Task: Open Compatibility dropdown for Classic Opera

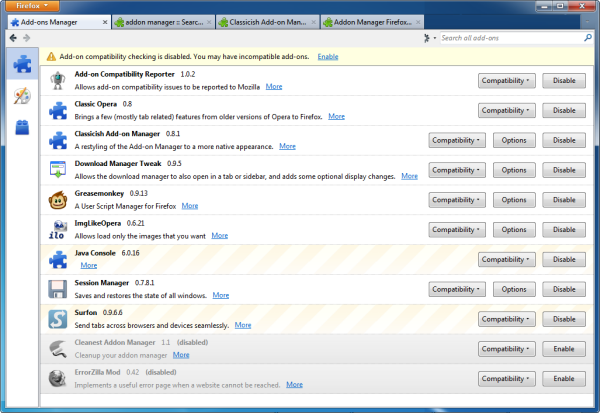Action: coord(506,111)
